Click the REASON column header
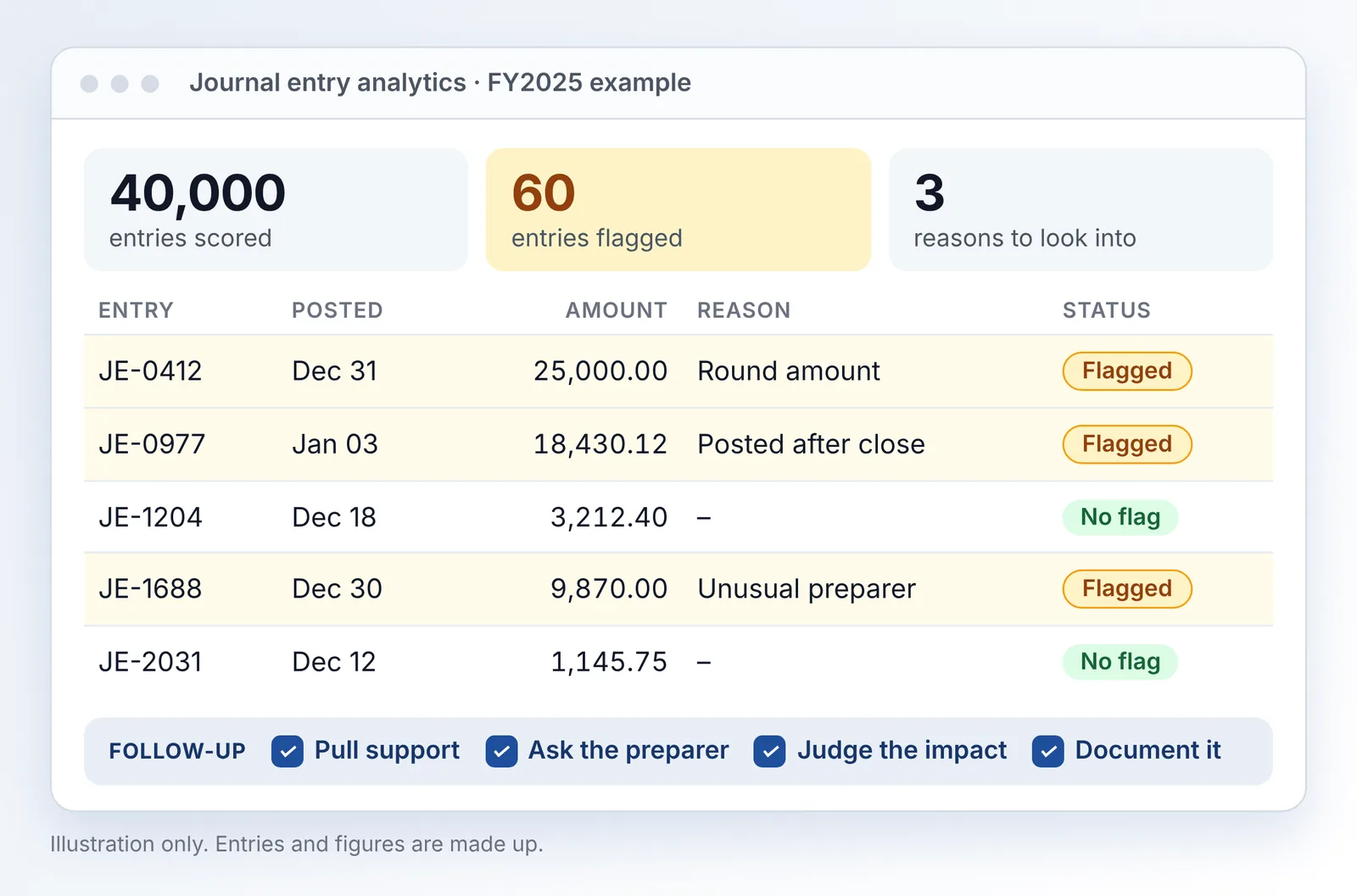This screenshot has width=1357, height=896. tap(744, 310)
